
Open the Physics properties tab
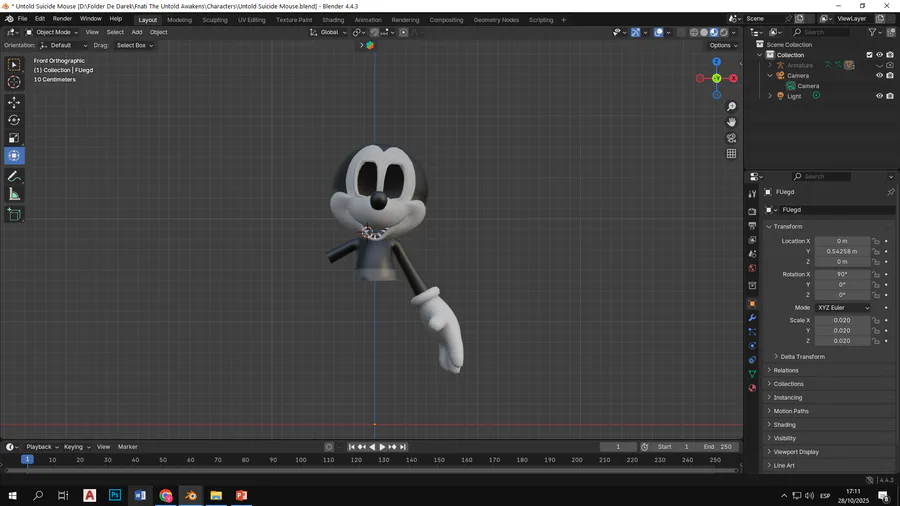752,346
